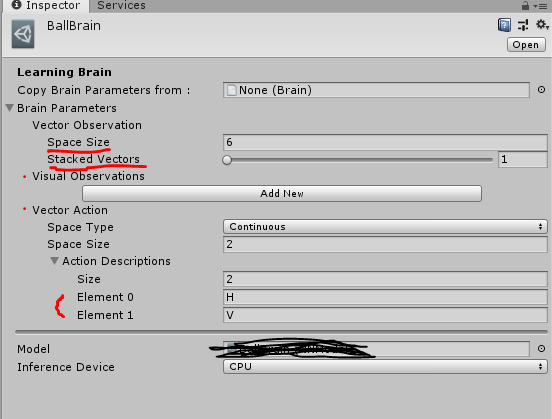Open the Inspector panel options menu

(541, 6)
